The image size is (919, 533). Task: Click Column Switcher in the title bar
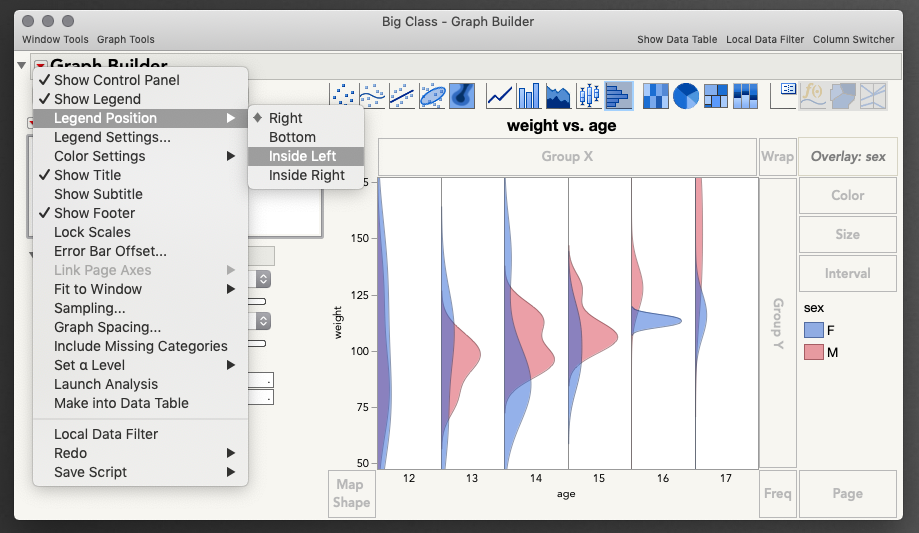pos(853,39)
